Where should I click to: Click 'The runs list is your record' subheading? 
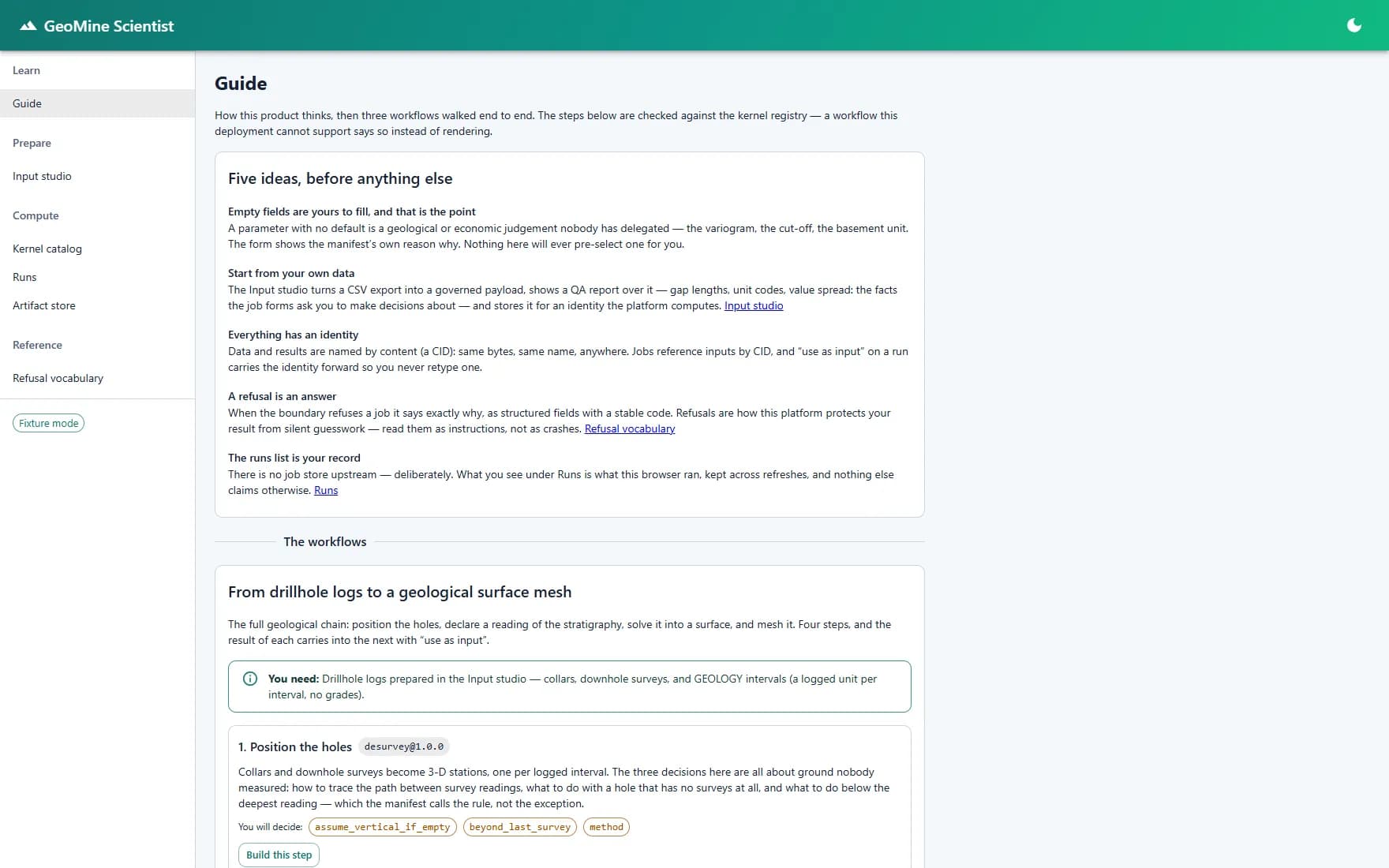tap(294, 458)
